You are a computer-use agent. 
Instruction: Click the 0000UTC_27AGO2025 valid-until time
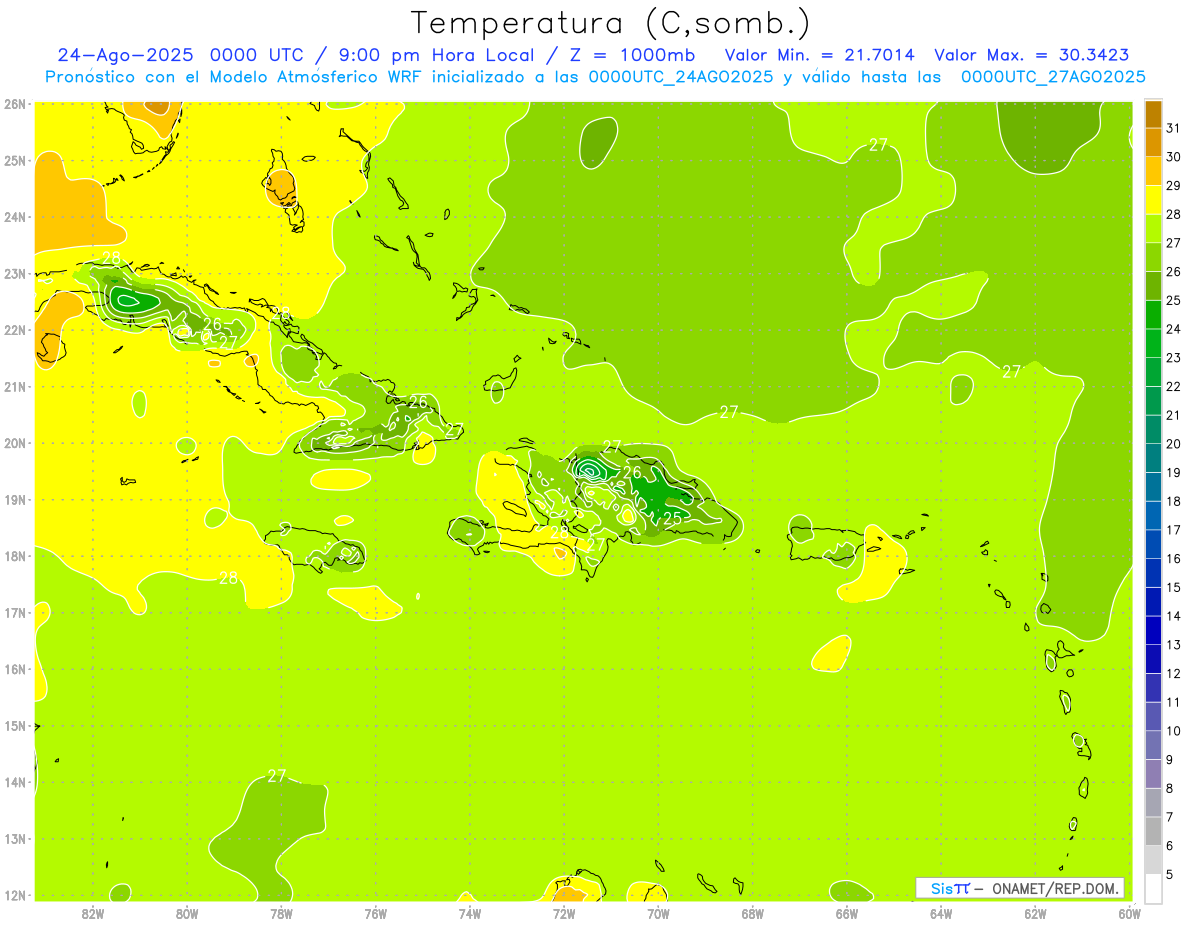(1053, 77)
